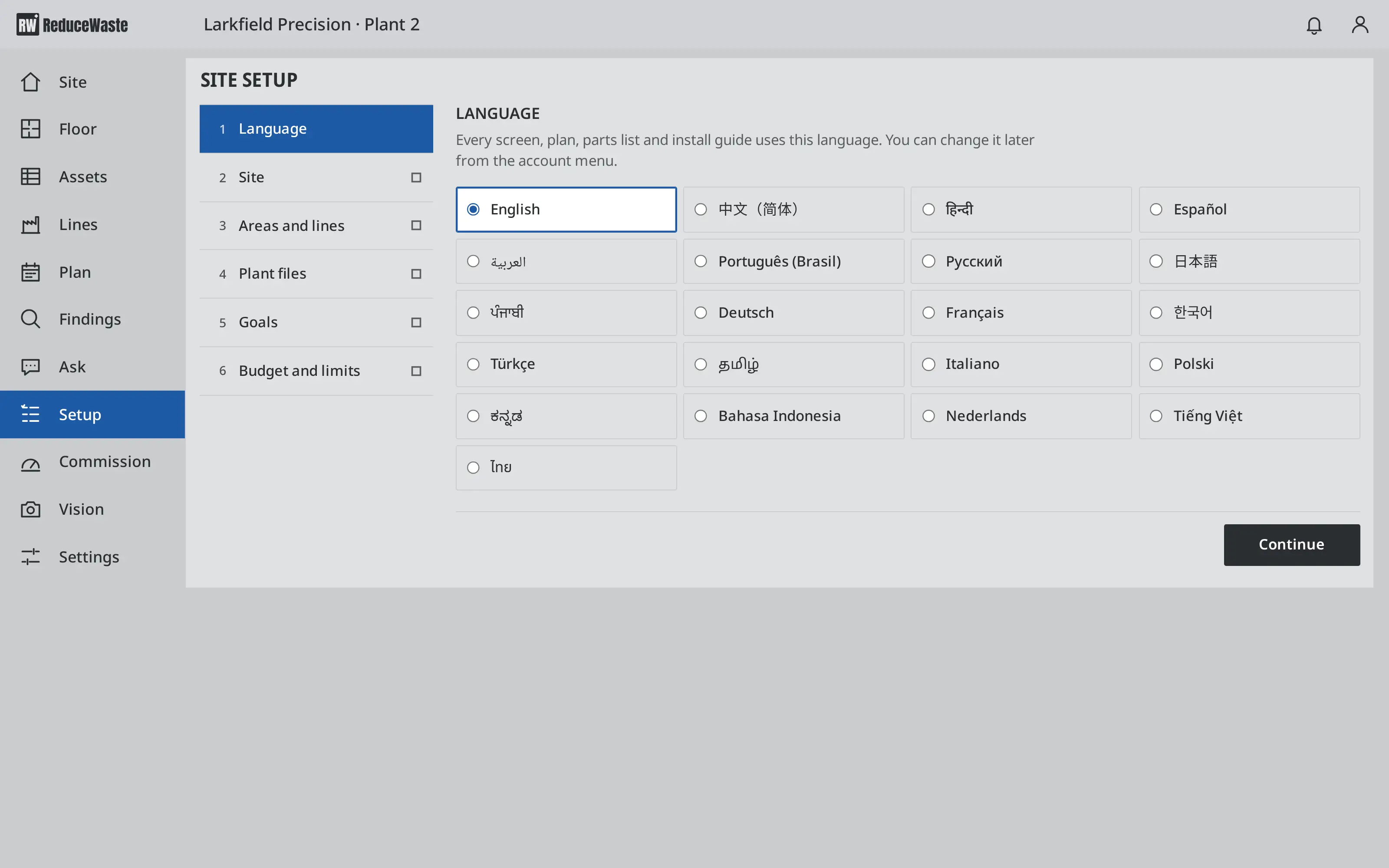Select Setup checklist icon in sidebar

[30, 414]
